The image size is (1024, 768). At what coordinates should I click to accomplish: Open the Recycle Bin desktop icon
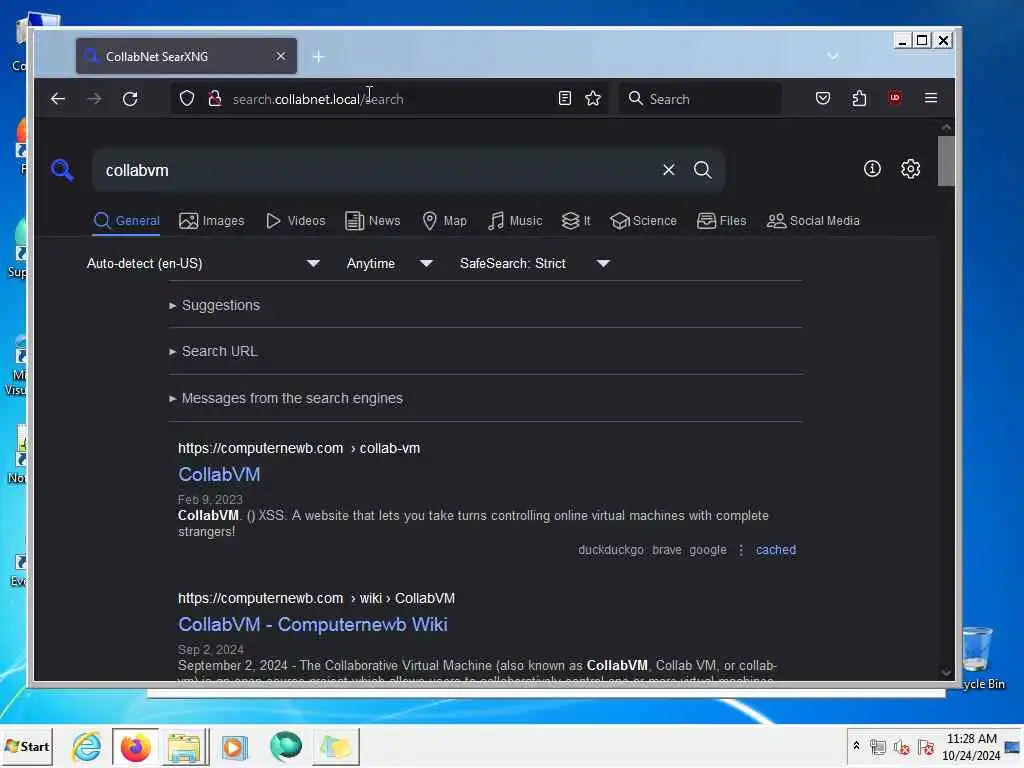coord(980,657)
